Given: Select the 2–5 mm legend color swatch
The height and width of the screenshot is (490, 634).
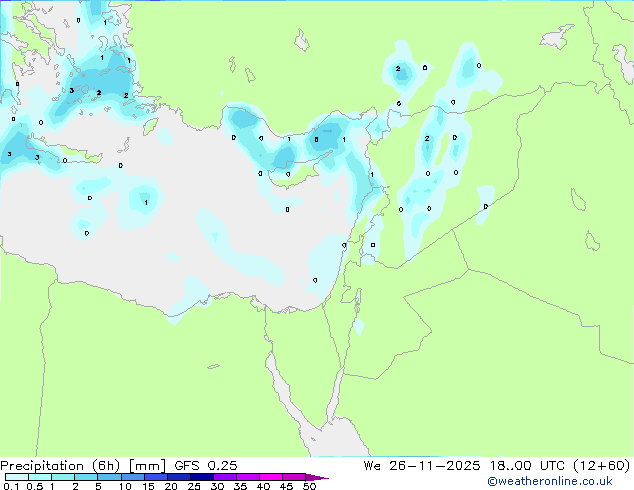Looking at the screenshot, I should click(86, 477).
